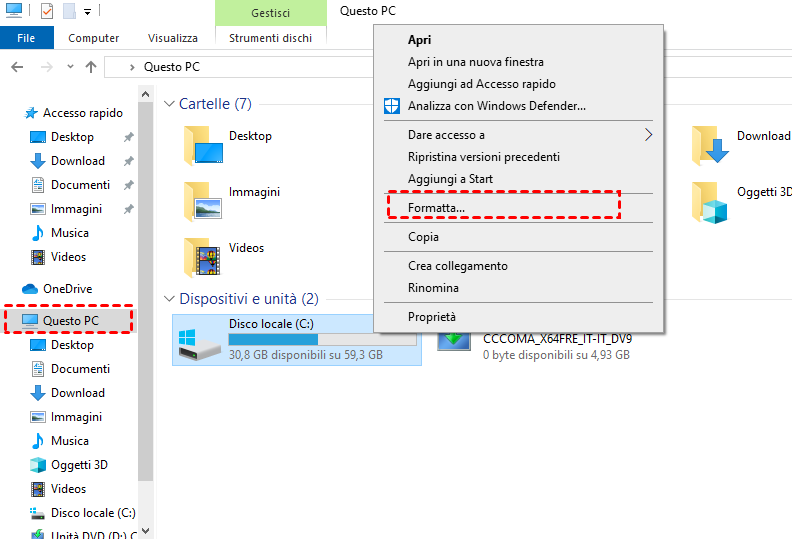Screen dimensions: 792x540
Task: Select the Immagini folder icon in Cartelle
Action: pos(203,202)
